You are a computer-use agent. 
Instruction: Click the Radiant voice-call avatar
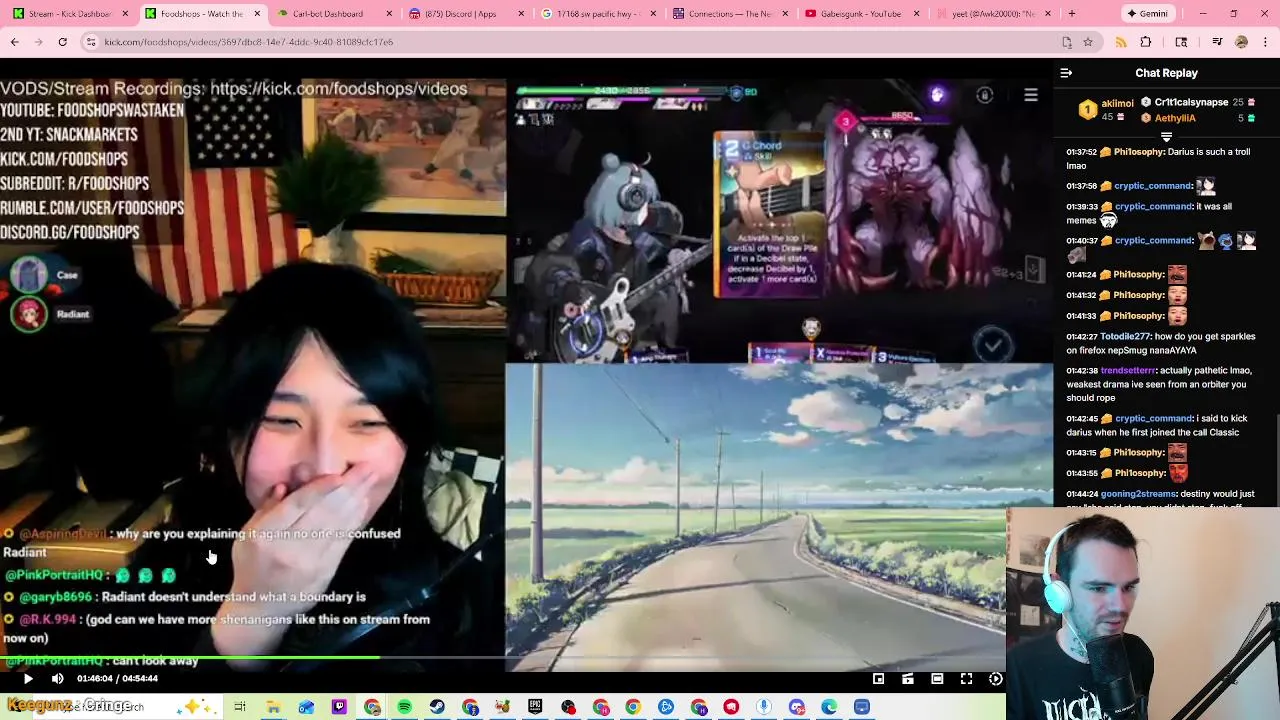pyautogui.click(x=29, y=314)
